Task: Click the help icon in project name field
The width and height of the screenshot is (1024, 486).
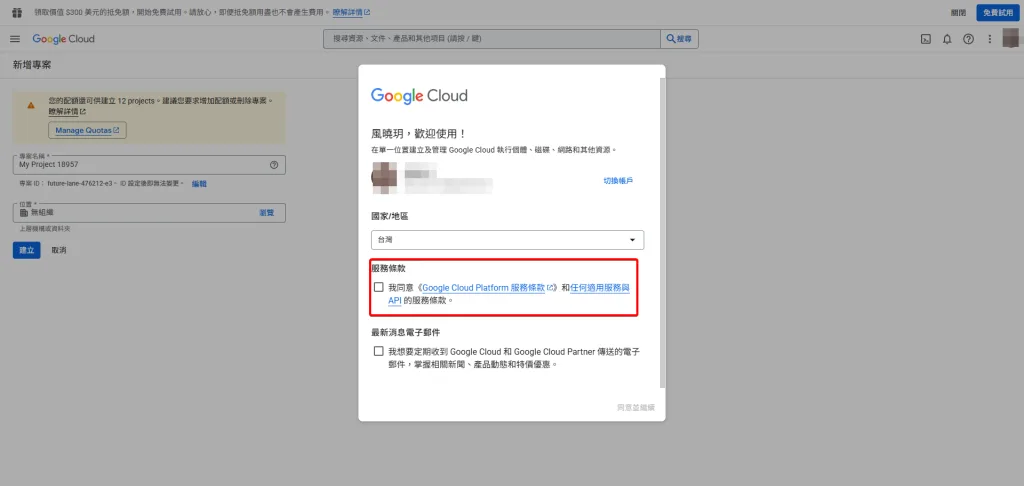Action: point(274,165)
